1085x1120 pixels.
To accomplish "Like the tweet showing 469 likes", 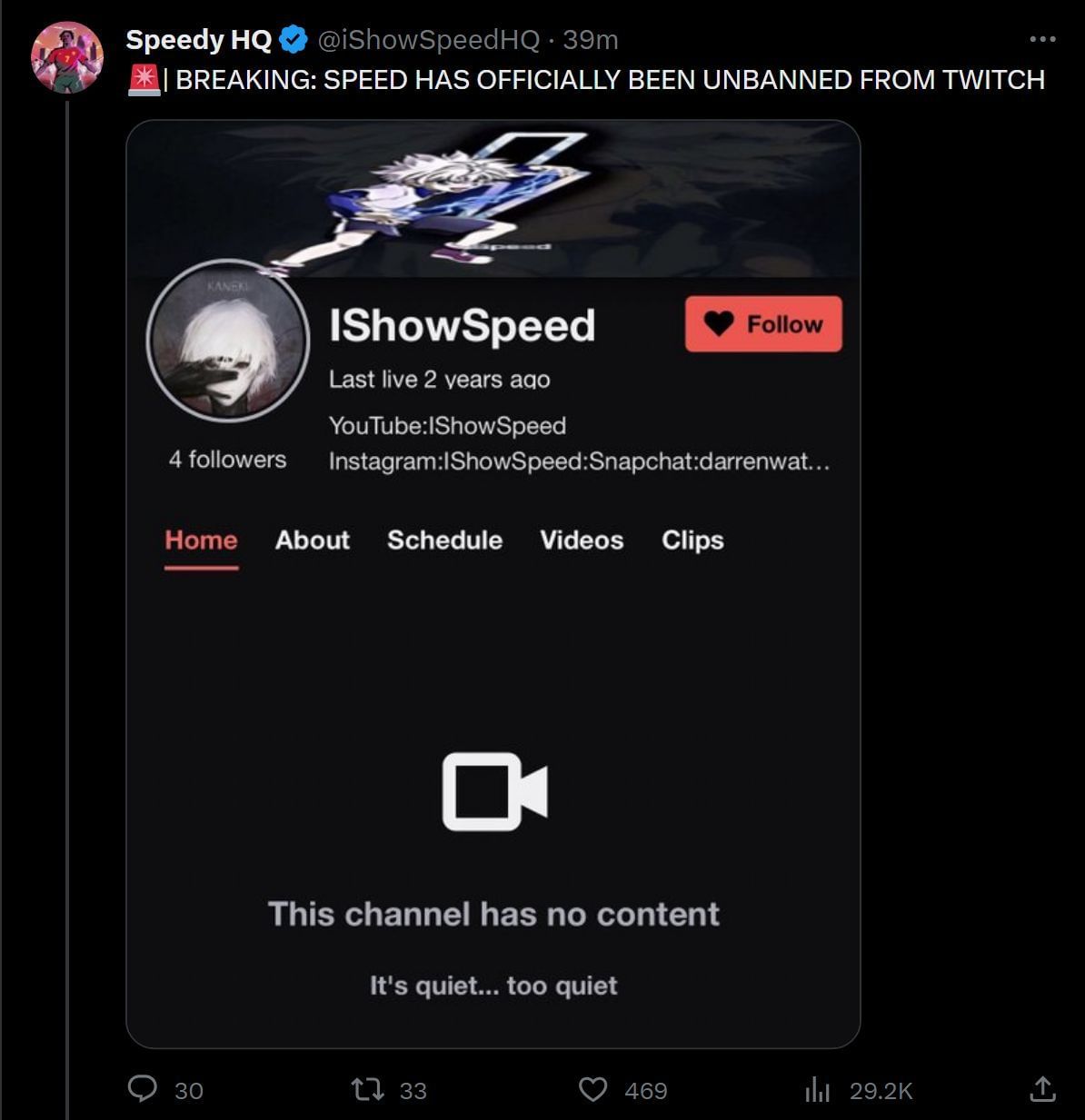I will (593, 1090).
